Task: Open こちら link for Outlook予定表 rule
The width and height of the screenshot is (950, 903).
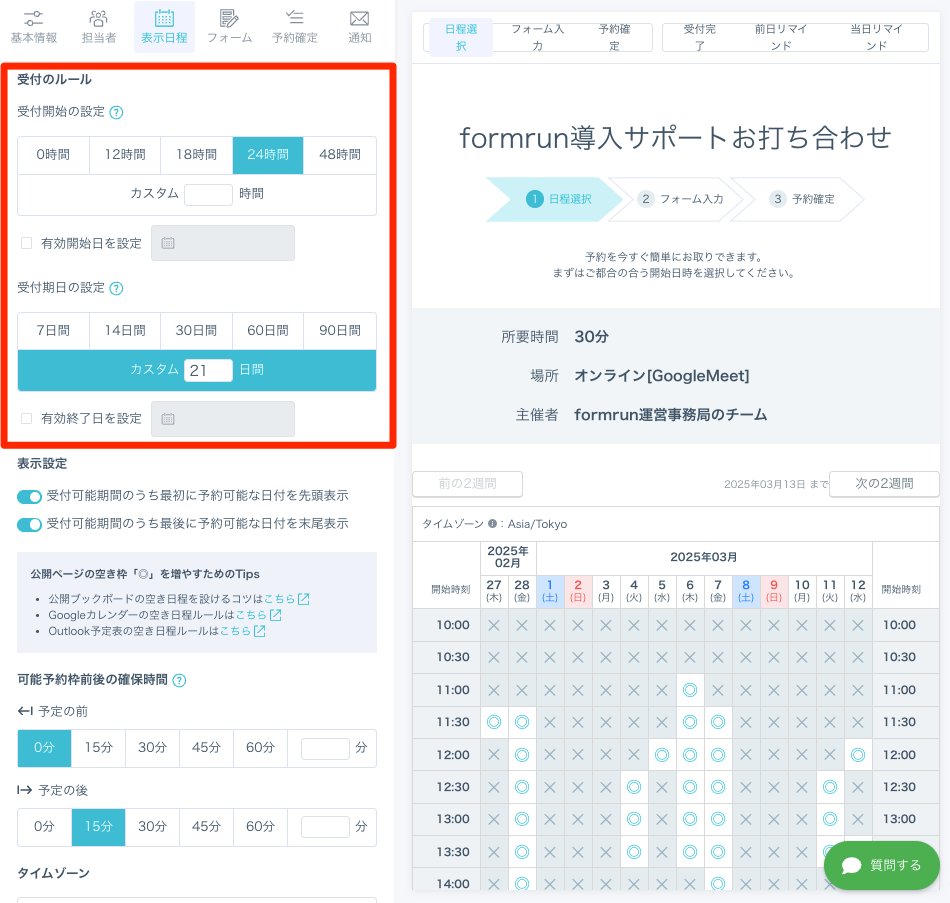Action: [x=235, y=631]
